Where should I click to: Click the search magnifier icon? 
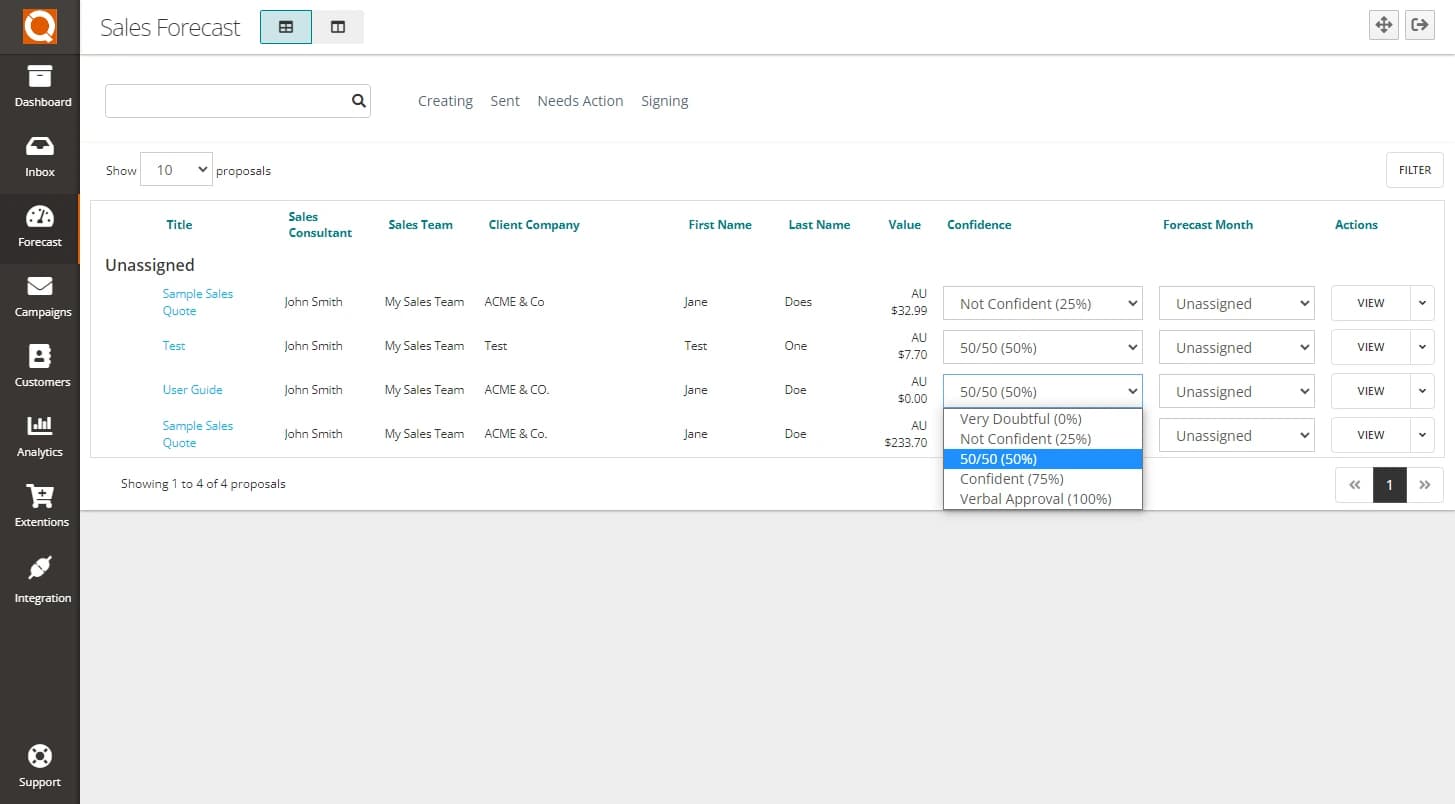[358, 101]
